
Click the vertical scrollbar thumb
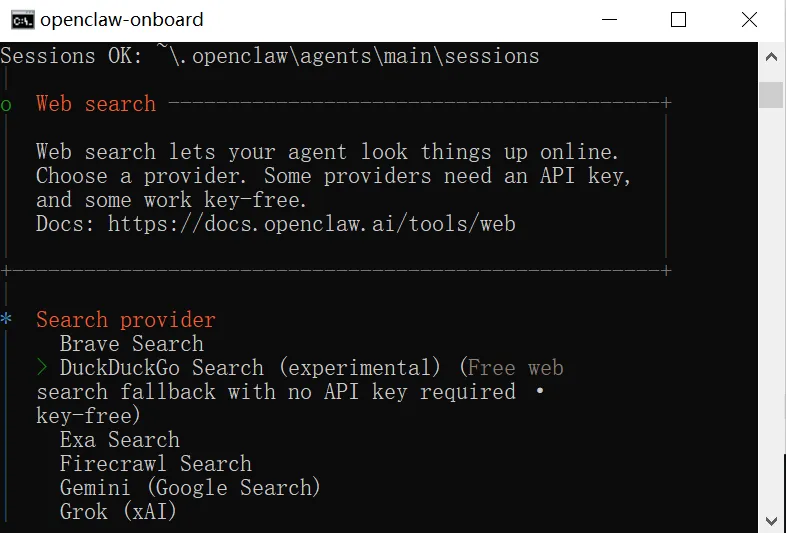[771, 93]
